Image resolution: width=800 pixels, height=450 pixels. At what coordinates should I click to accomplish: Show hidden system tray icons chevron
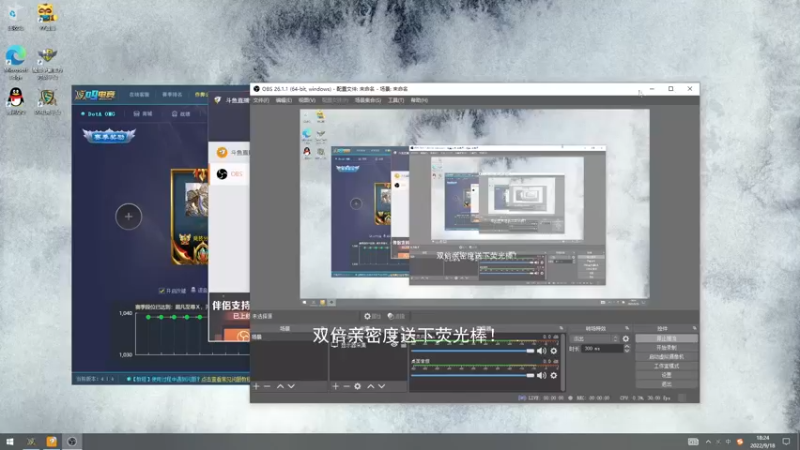click(x=708, y=441)
